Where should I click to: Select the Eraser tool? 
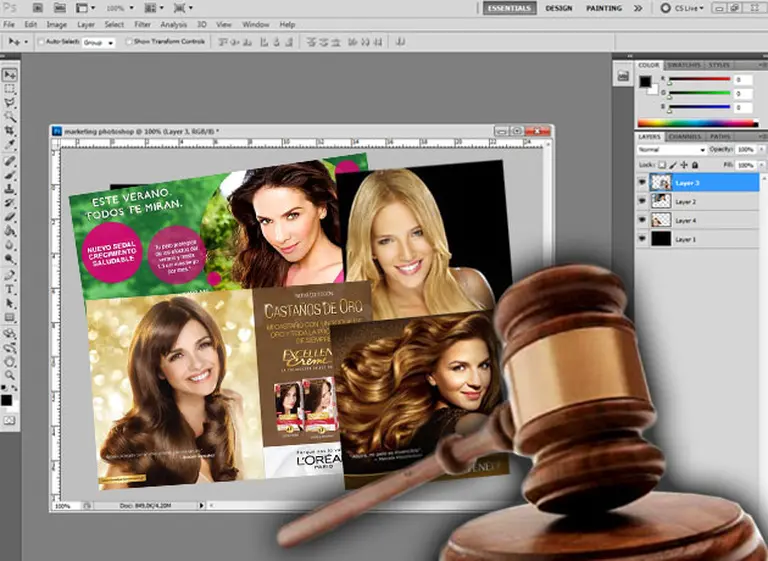[10, 217]
